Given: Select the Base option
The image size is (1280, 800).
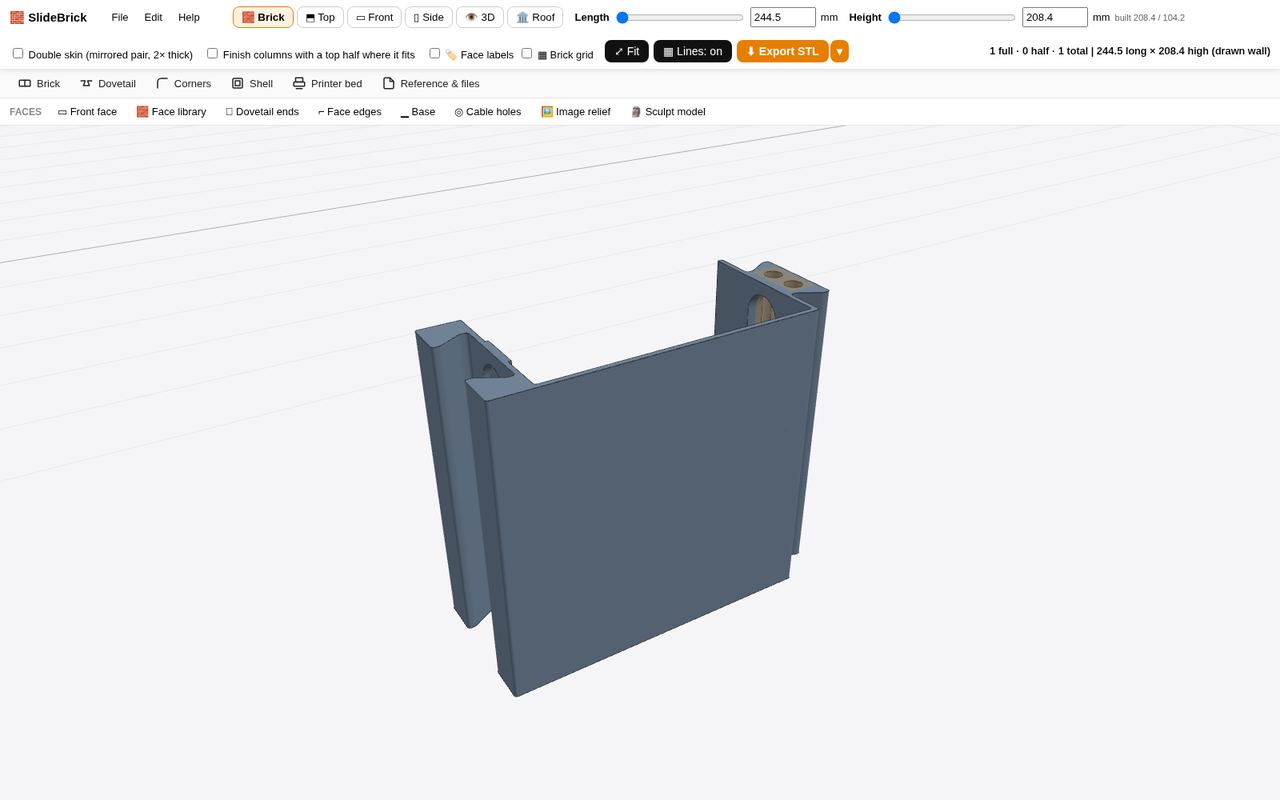Looking at the screenshot, I should pyautogui.click(x=418, y=112).
